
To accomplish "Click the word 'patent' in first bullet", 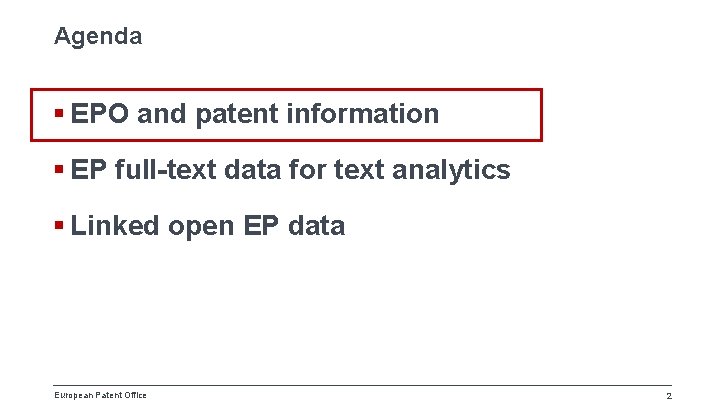I will (x=237, y=114).
